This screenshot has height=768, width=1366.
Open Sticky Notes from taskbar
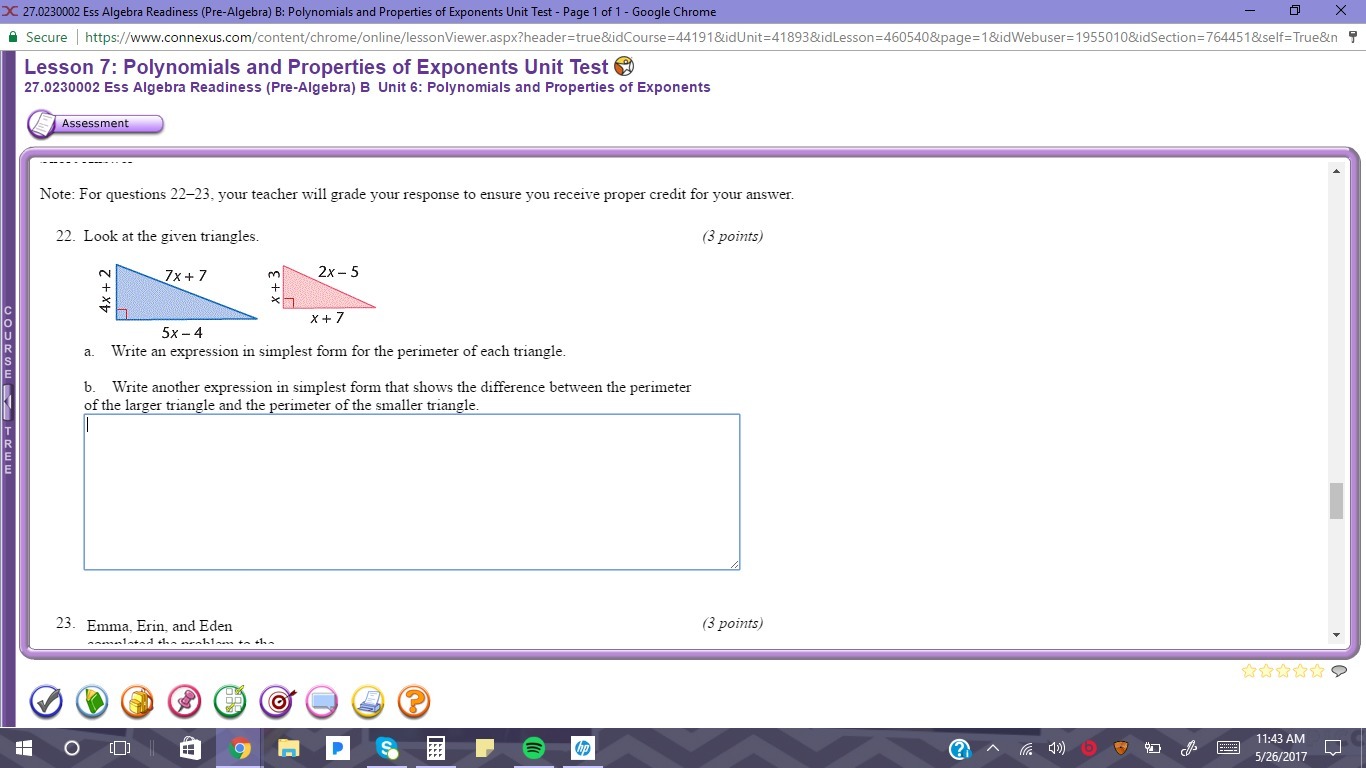pyautogui.click(x=484, y=748)
